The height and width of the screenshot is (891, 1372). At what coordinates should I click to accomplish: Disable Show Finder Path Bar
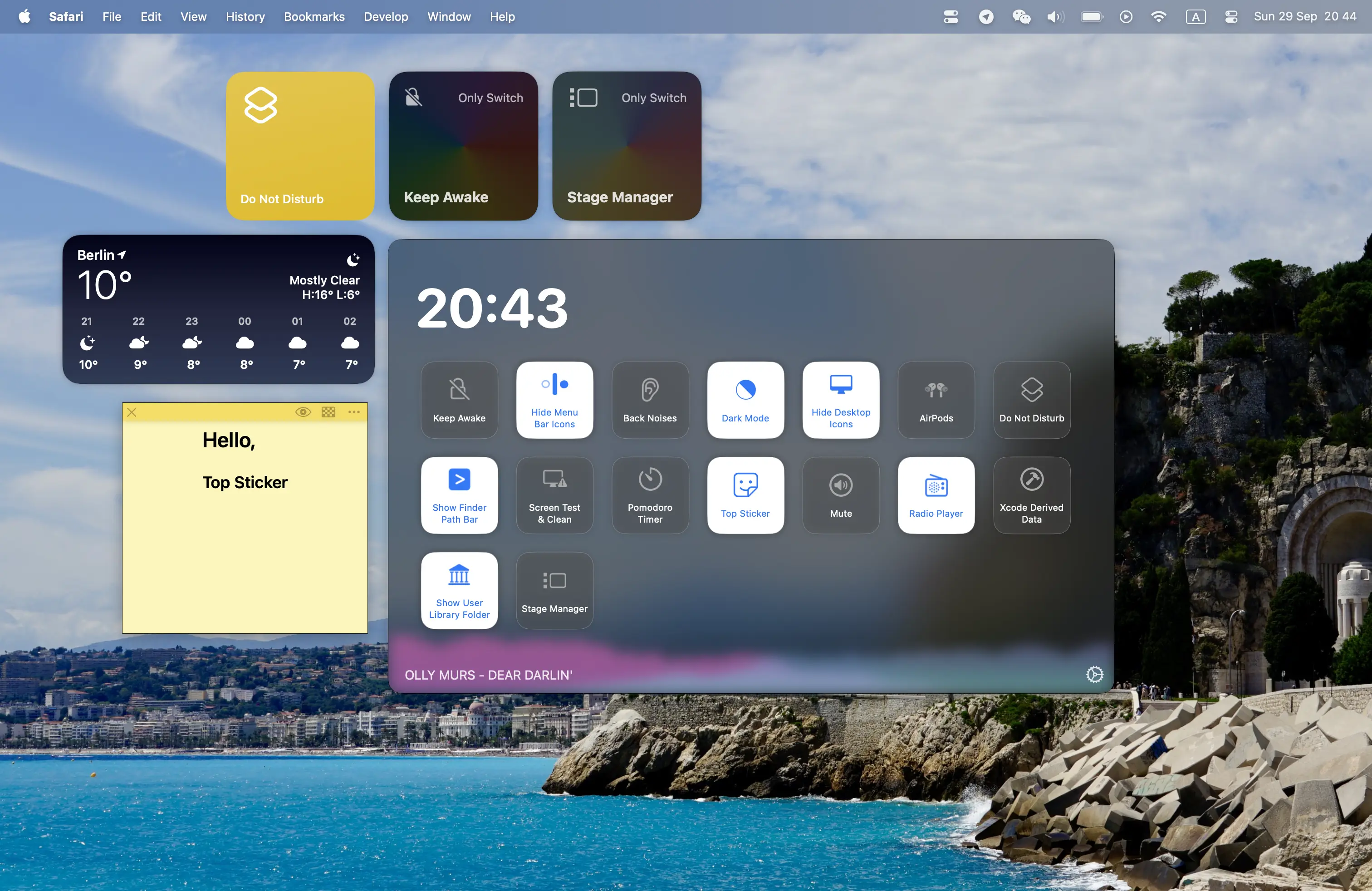[x=459, y=494]
